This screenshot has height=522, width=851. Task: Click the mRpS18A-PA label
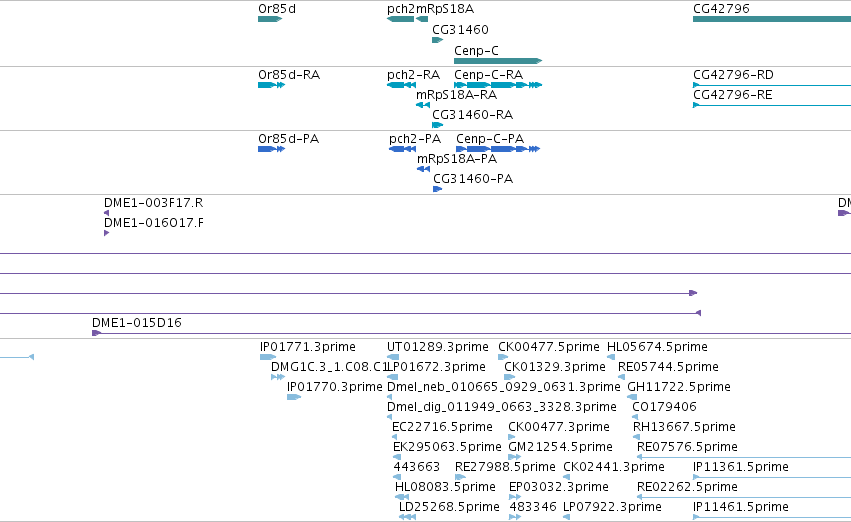[457, 159]
